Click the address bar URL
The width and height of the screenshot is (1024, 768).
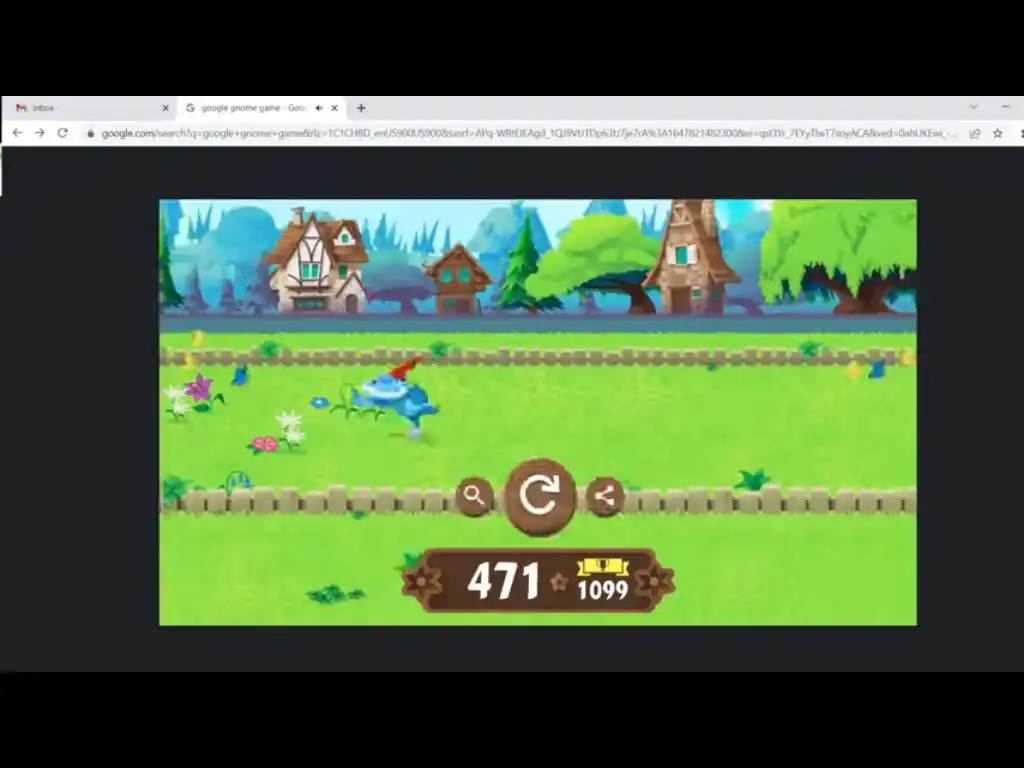(x=529, y=133)
